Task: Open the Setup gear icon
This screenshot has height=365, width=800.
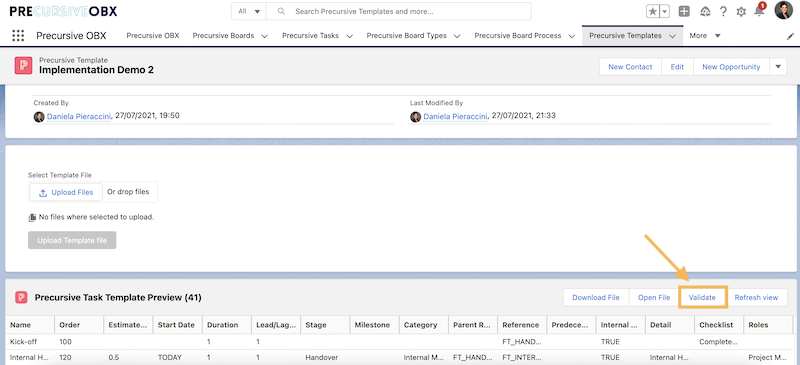Action: [741, 11]
